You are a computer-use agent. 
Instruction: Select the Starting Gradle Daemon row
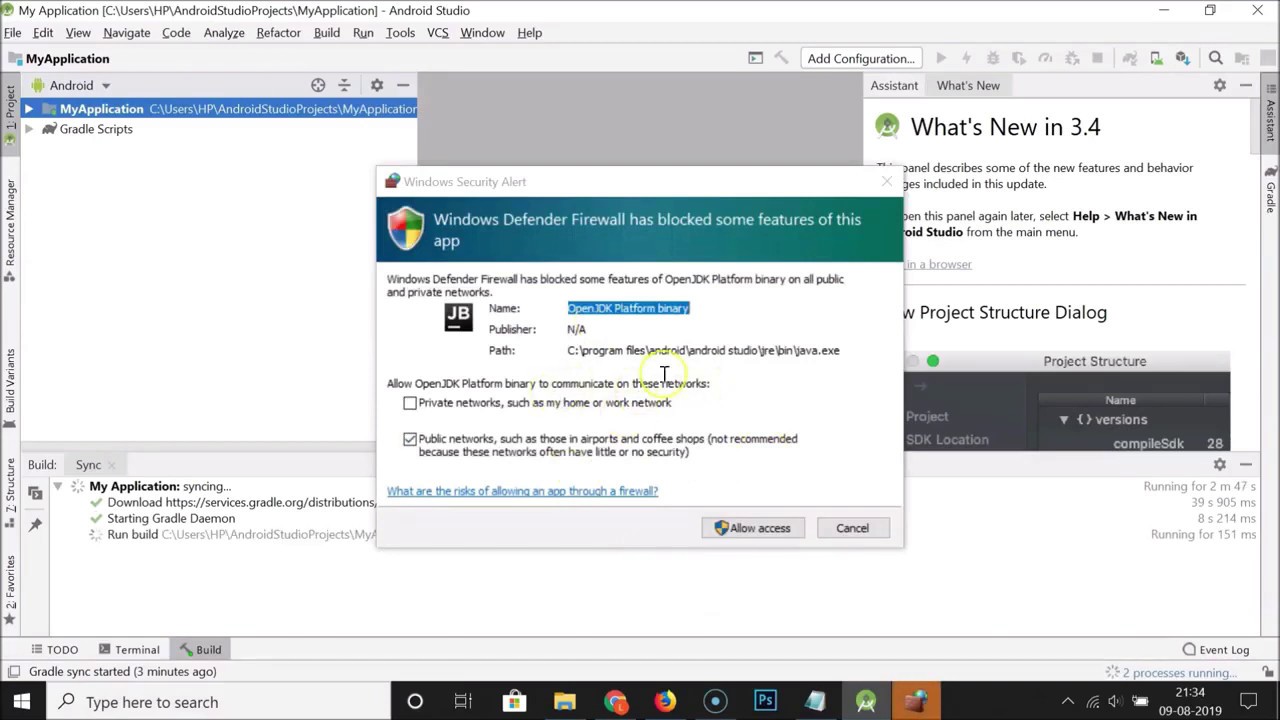tap(171, 518)
